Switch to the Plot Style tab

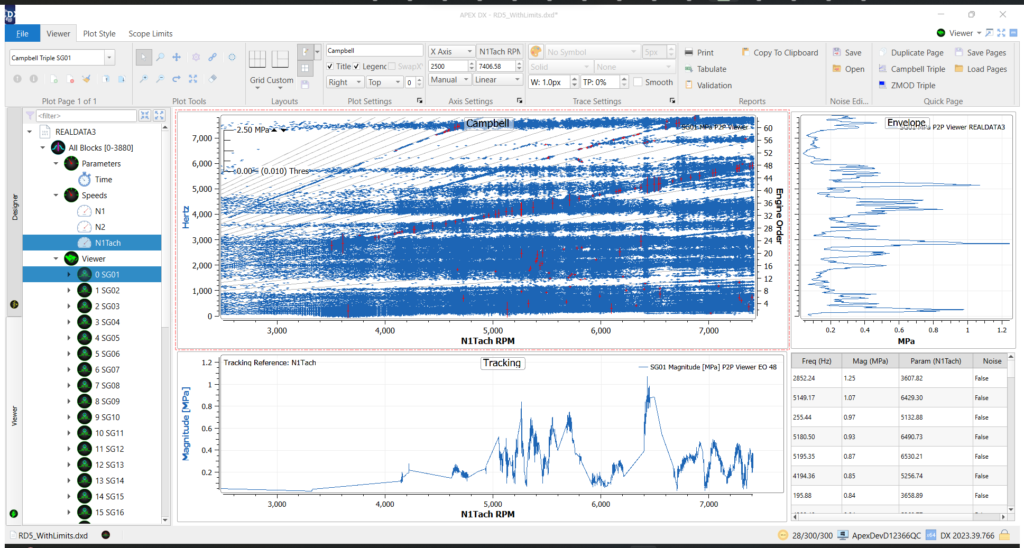pos(99,34)
